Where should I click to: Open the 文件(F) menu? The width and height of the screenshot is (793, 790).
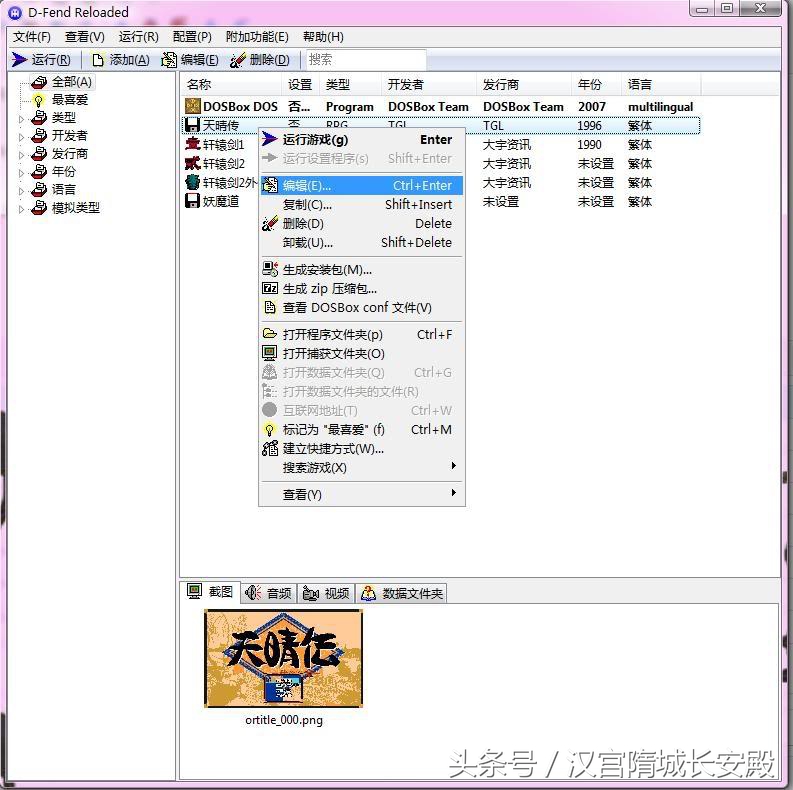[32, 37]
